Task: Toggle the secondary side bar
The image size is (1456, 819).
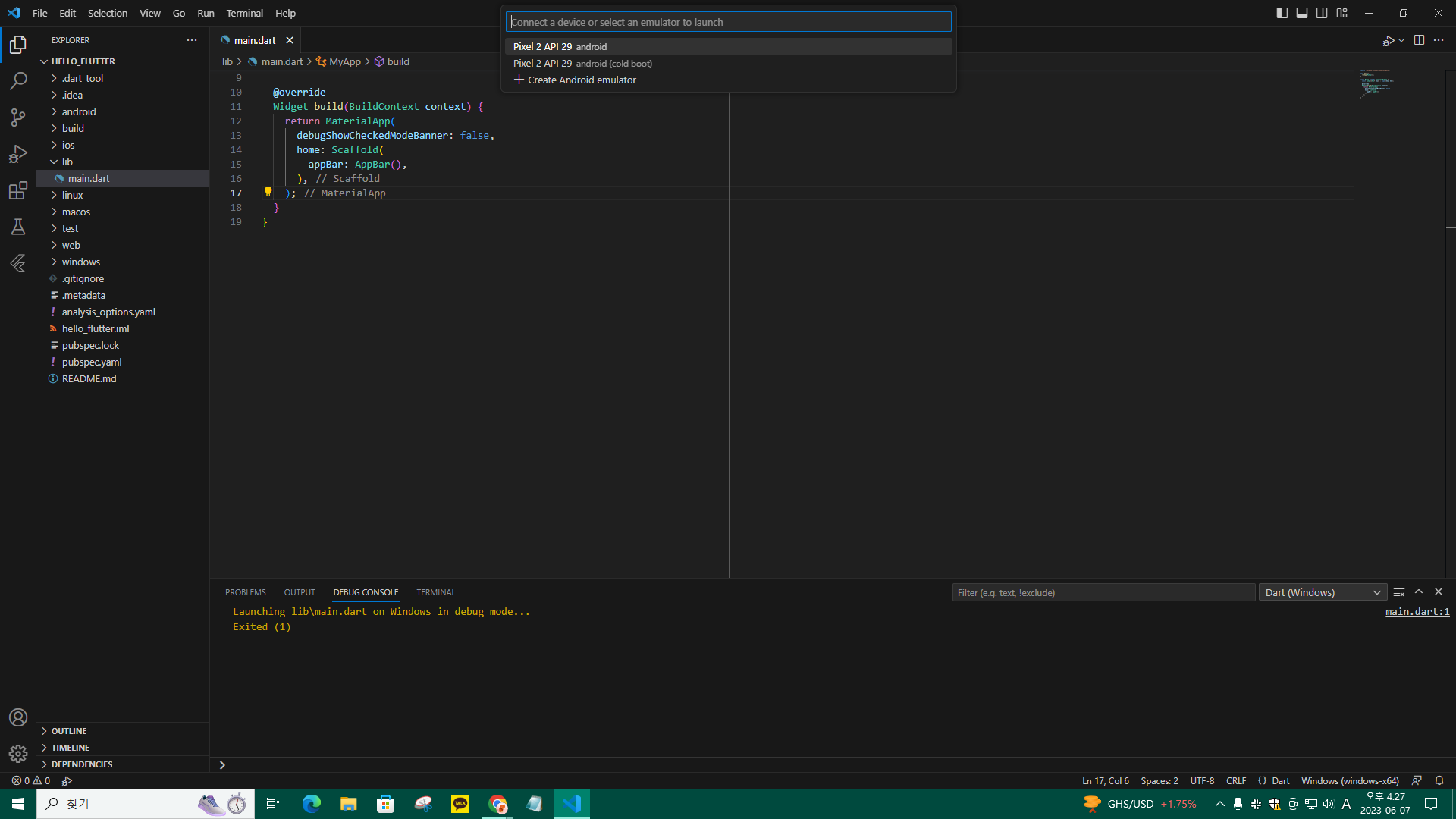Action: 1322,13
